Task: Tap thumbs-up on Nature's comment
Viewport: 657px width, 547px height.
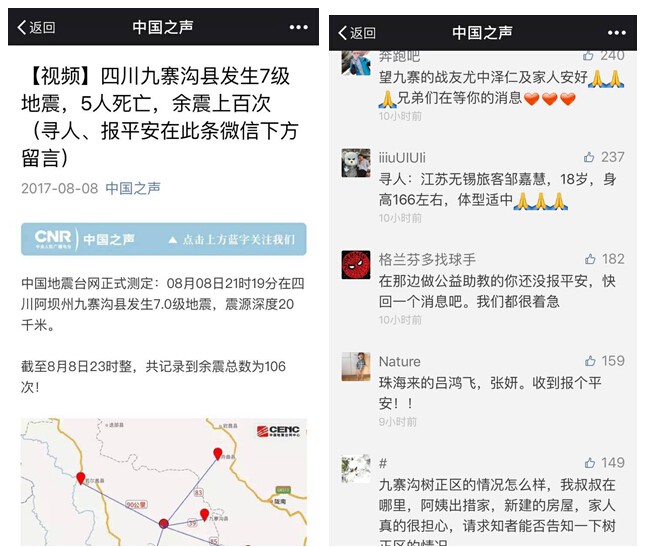Action: pos(590,361)
